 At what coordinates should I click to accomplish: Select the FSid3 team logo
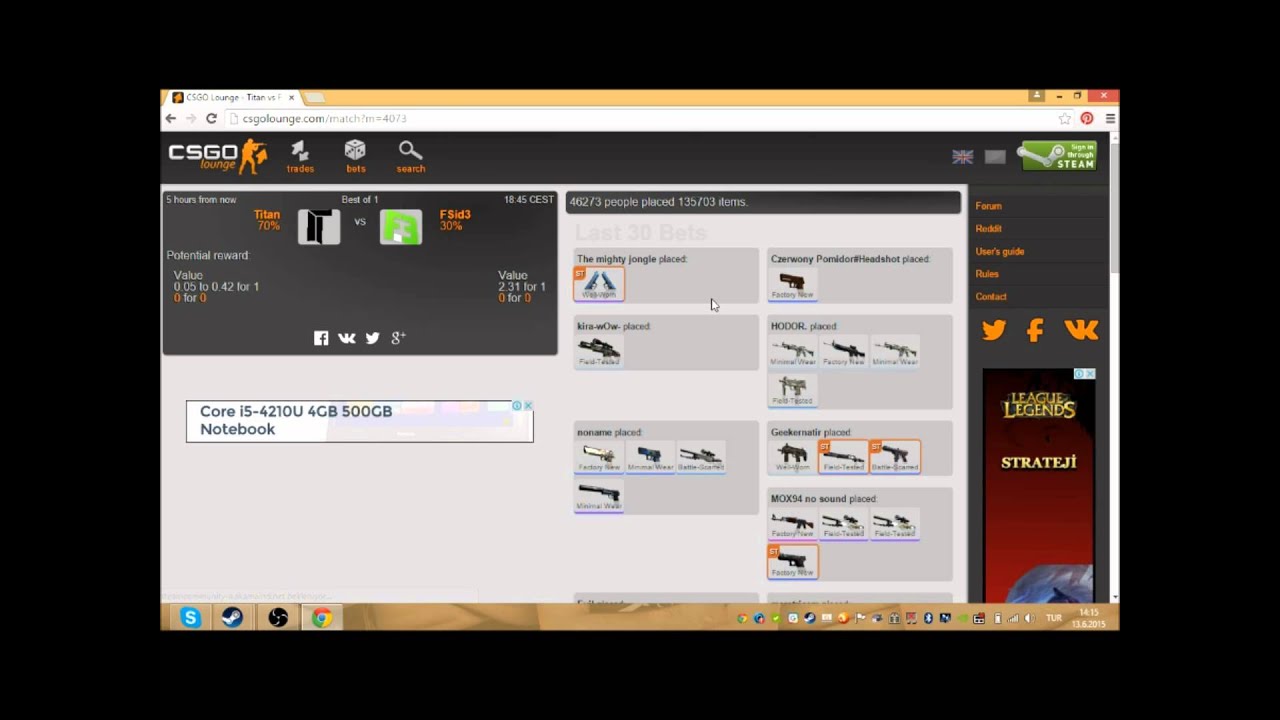[x=401, y=227]
